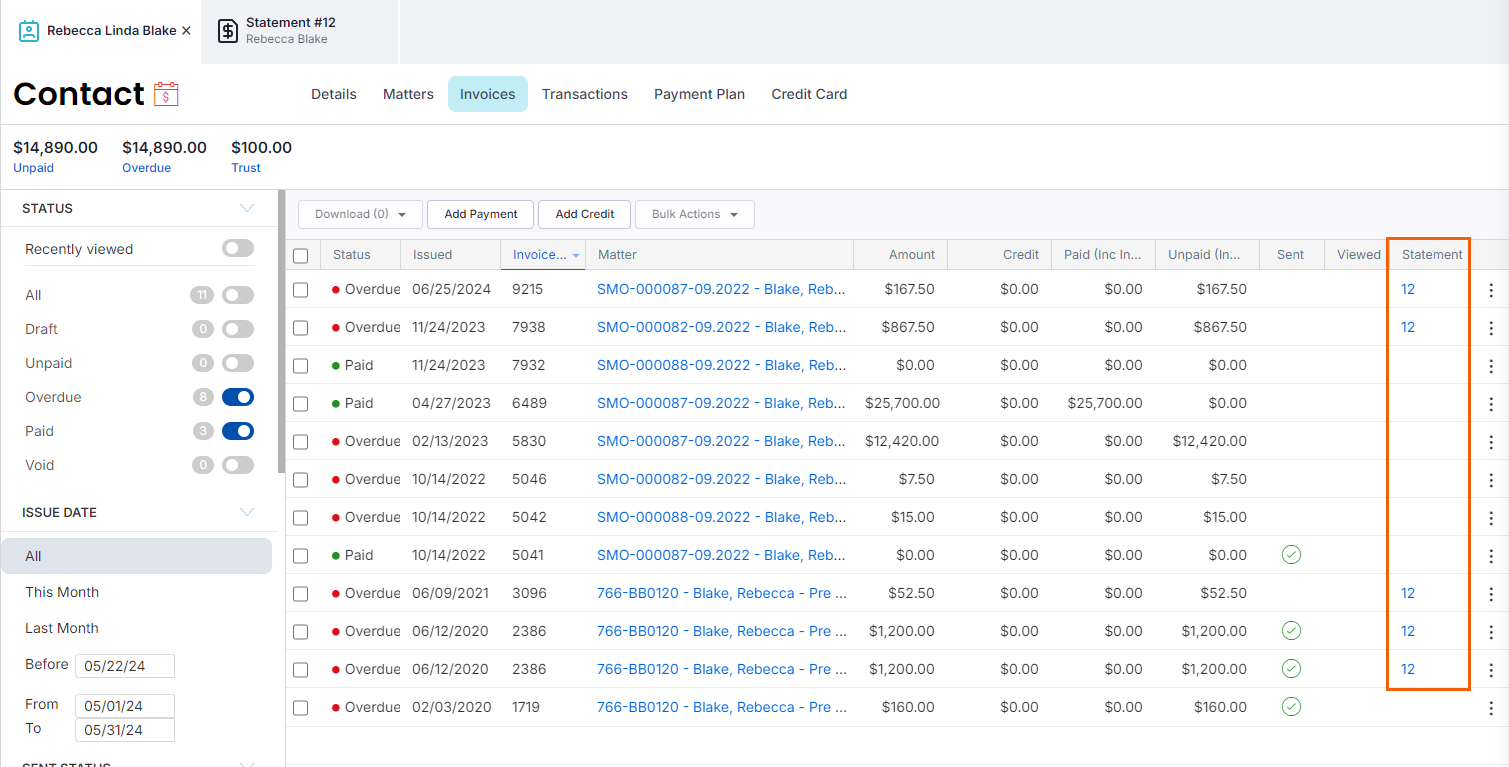
Task: Switch to the Statement #12 tab
Action: [x=299, y=31]
